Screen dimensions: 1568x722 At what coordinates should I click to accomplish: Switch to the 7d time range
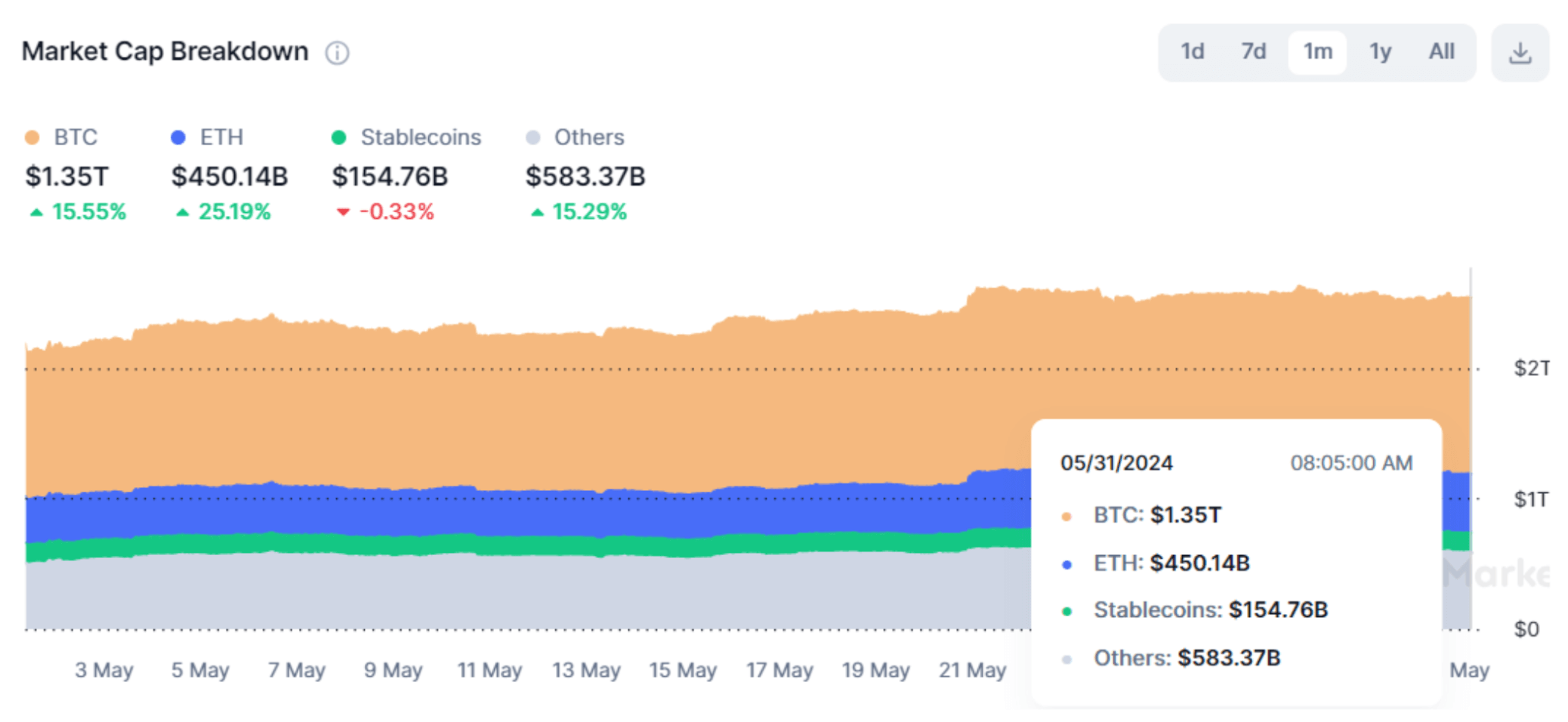coord(1253,52)
